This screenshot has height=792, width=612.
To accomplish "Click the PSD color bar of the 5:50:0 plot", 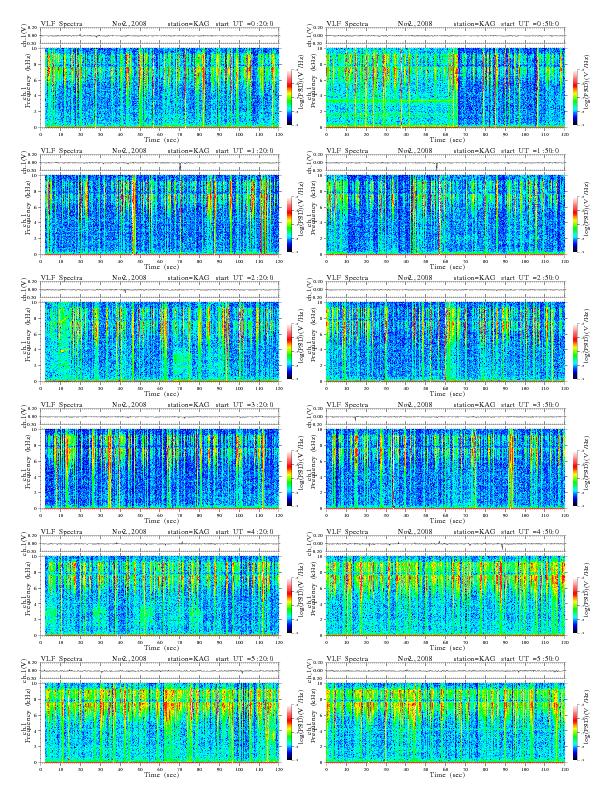I will pyautogui.click(x=575, y=732).
